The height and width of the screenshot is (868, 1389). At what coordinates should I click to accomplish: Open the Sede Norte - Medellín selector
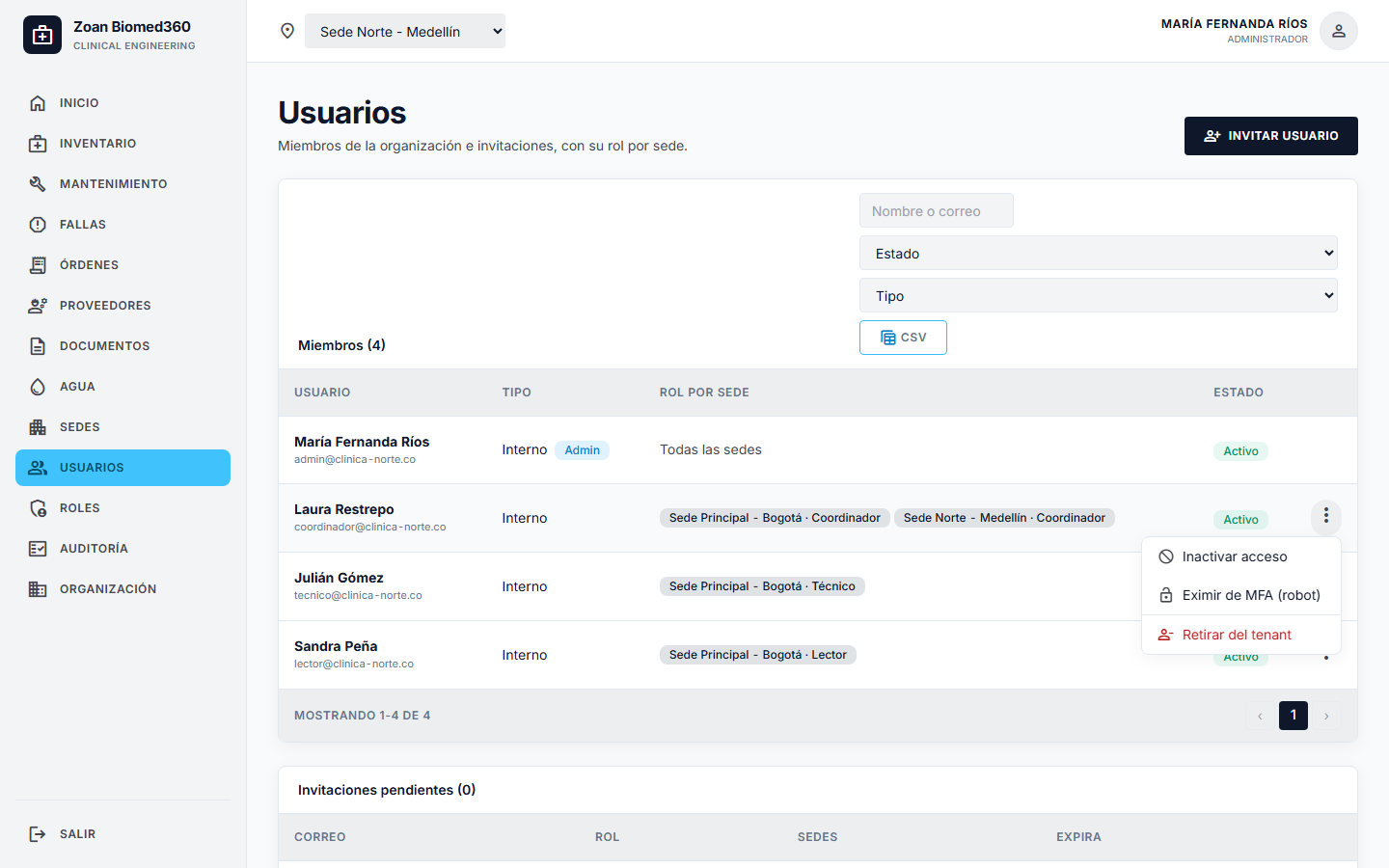[405, 31]
